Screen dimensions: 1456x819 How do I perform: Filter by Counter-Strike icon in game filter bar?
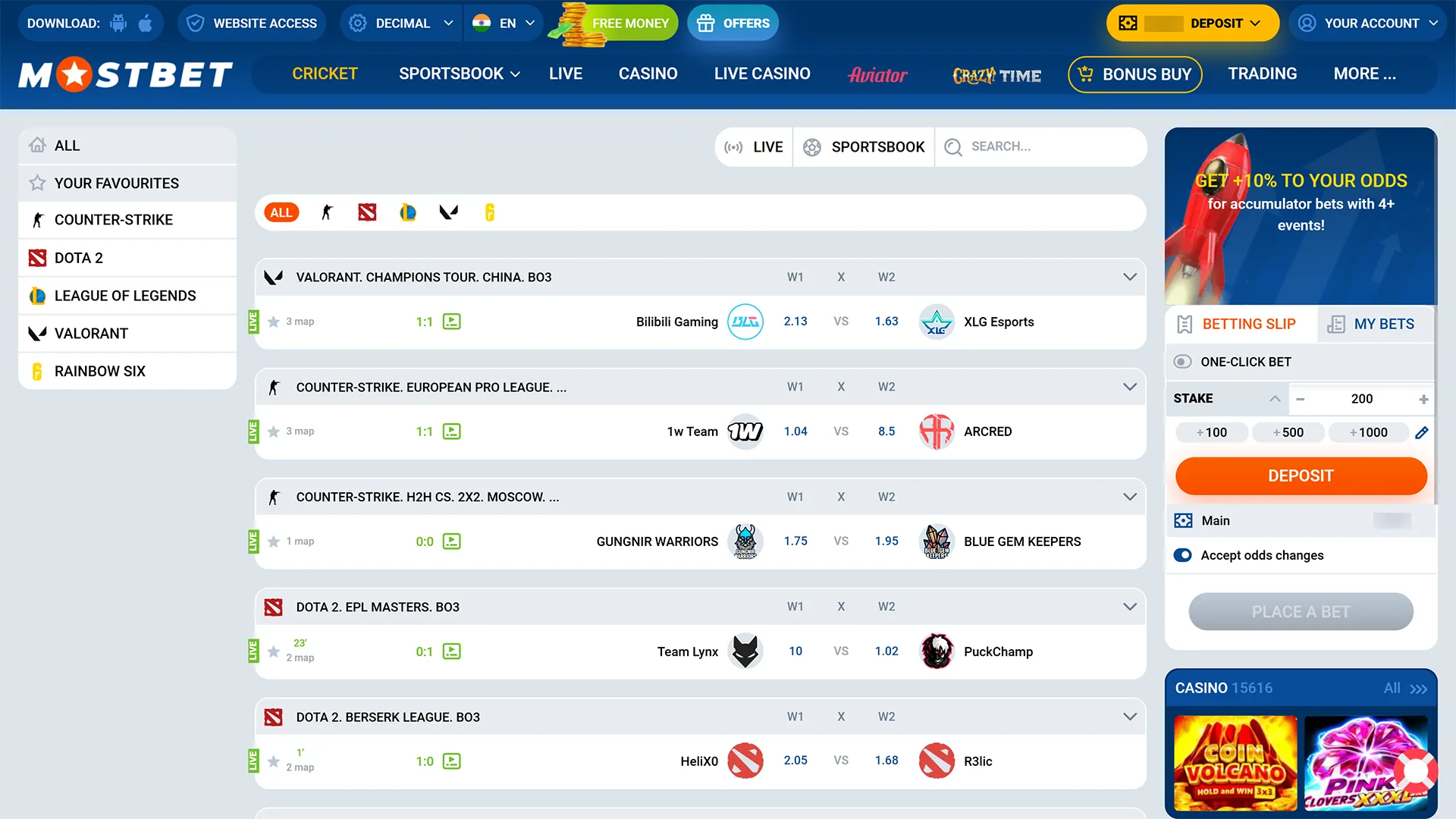tap(327, 212)
